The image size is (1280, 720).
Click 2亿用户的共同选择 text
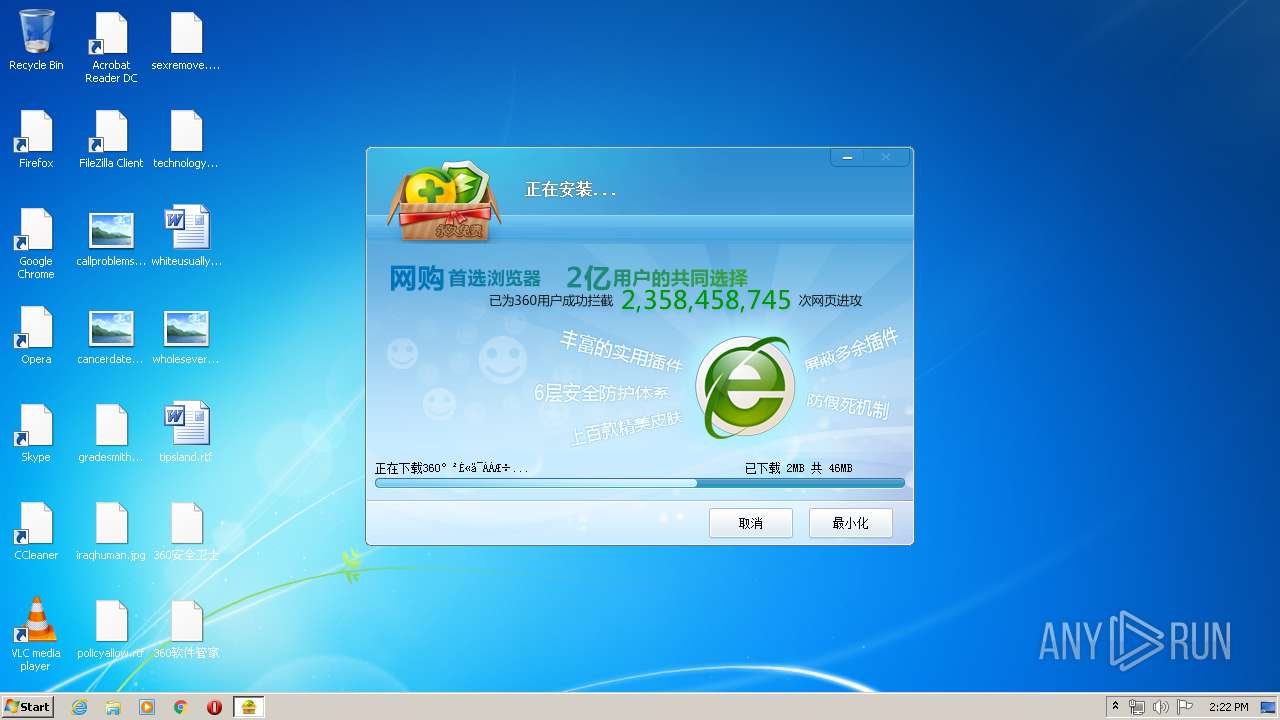[x=657, y=278]
